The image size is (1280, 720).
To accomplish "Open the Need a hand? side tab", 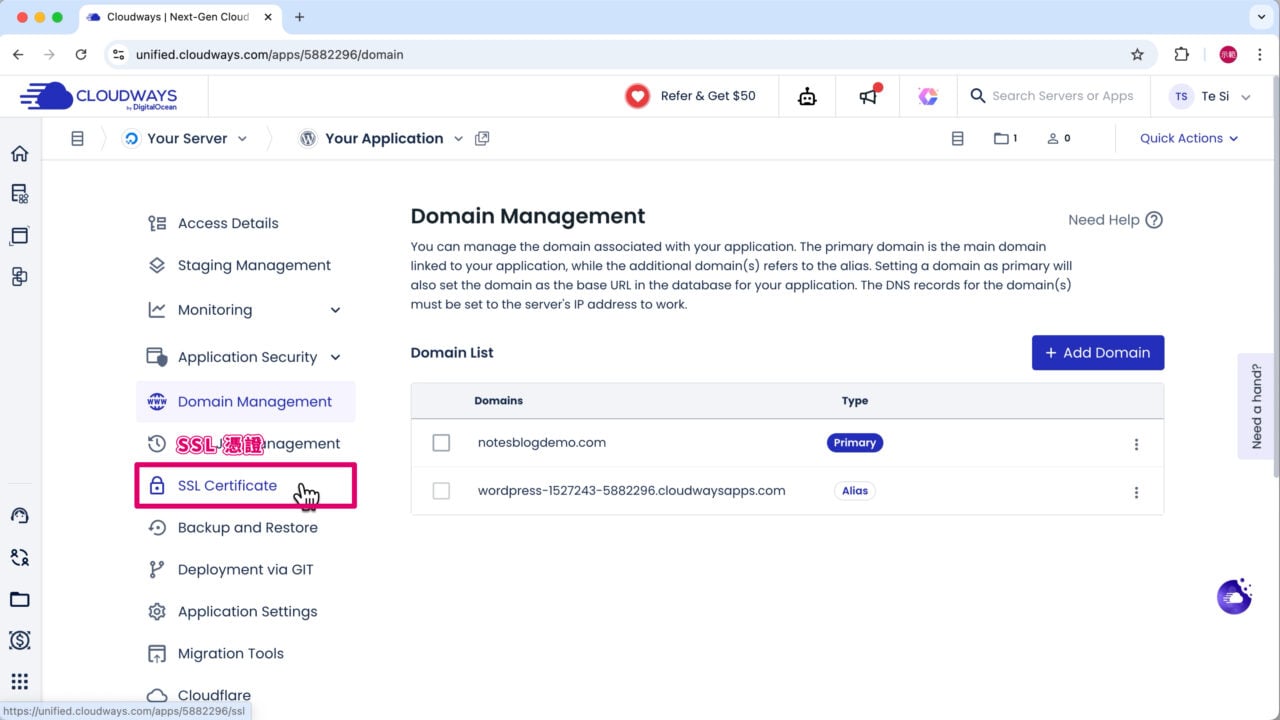I will tap(1257, 406).
